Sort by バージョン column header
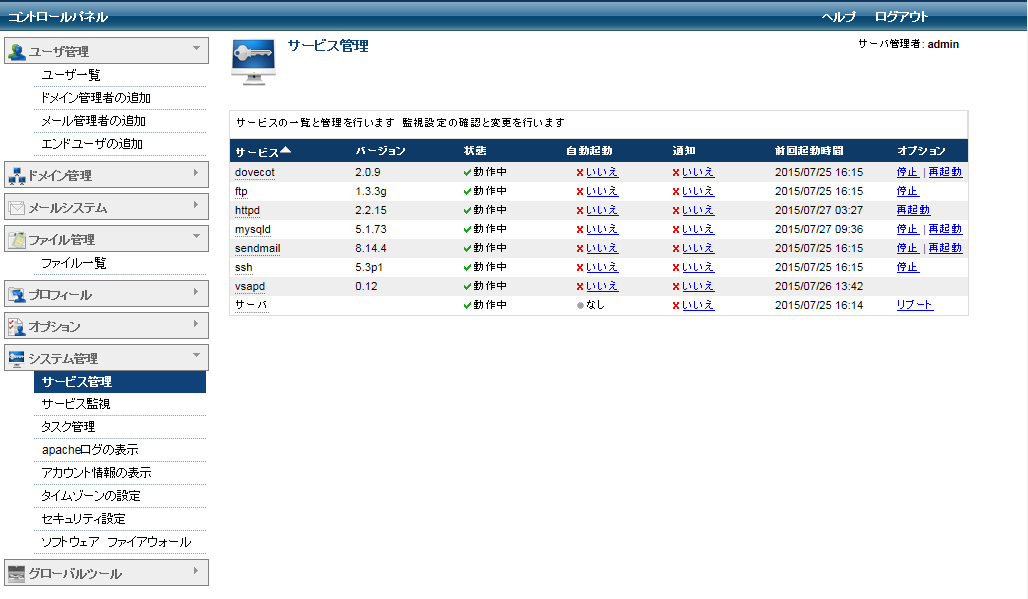This screenshot has height=599, width=1028. tap(380, 151)
